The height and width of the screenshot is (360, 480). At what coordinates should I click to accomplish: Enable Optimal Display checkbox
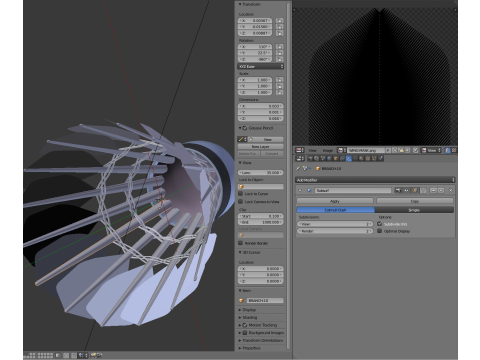click(379, 231)
